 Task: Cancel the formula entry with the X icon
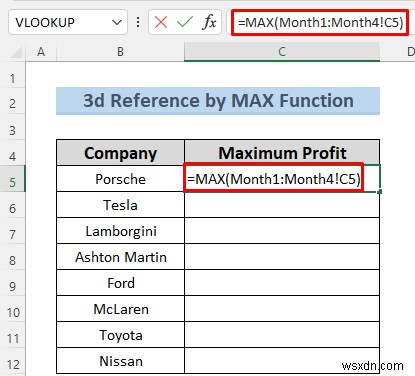pyautogui.click(x=161, y=22)
